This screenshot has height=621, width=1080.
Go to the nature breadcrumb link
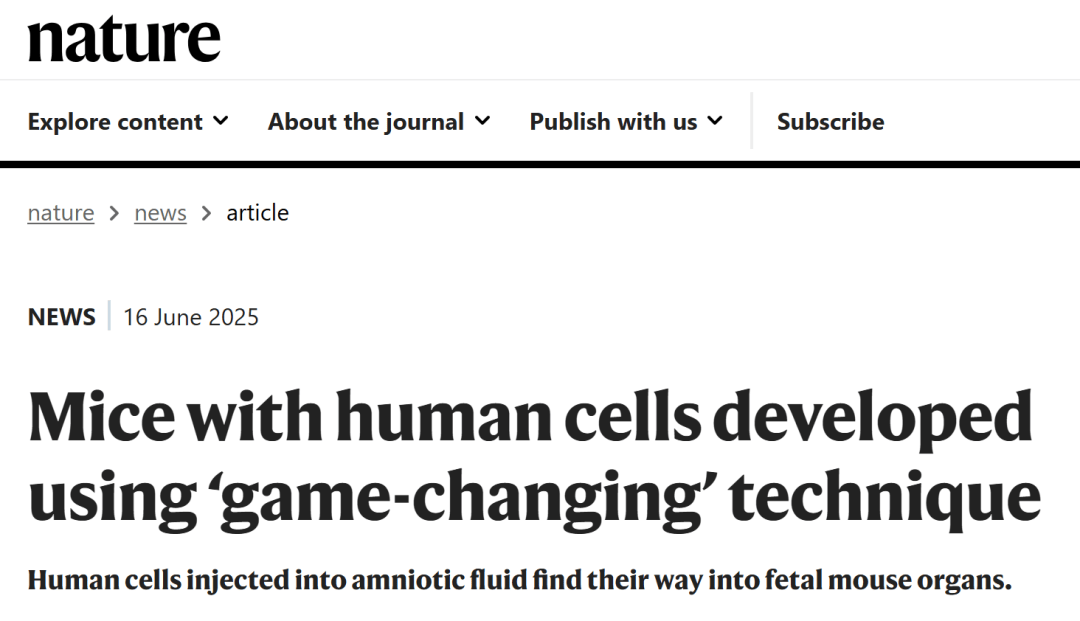click(61, 213)
